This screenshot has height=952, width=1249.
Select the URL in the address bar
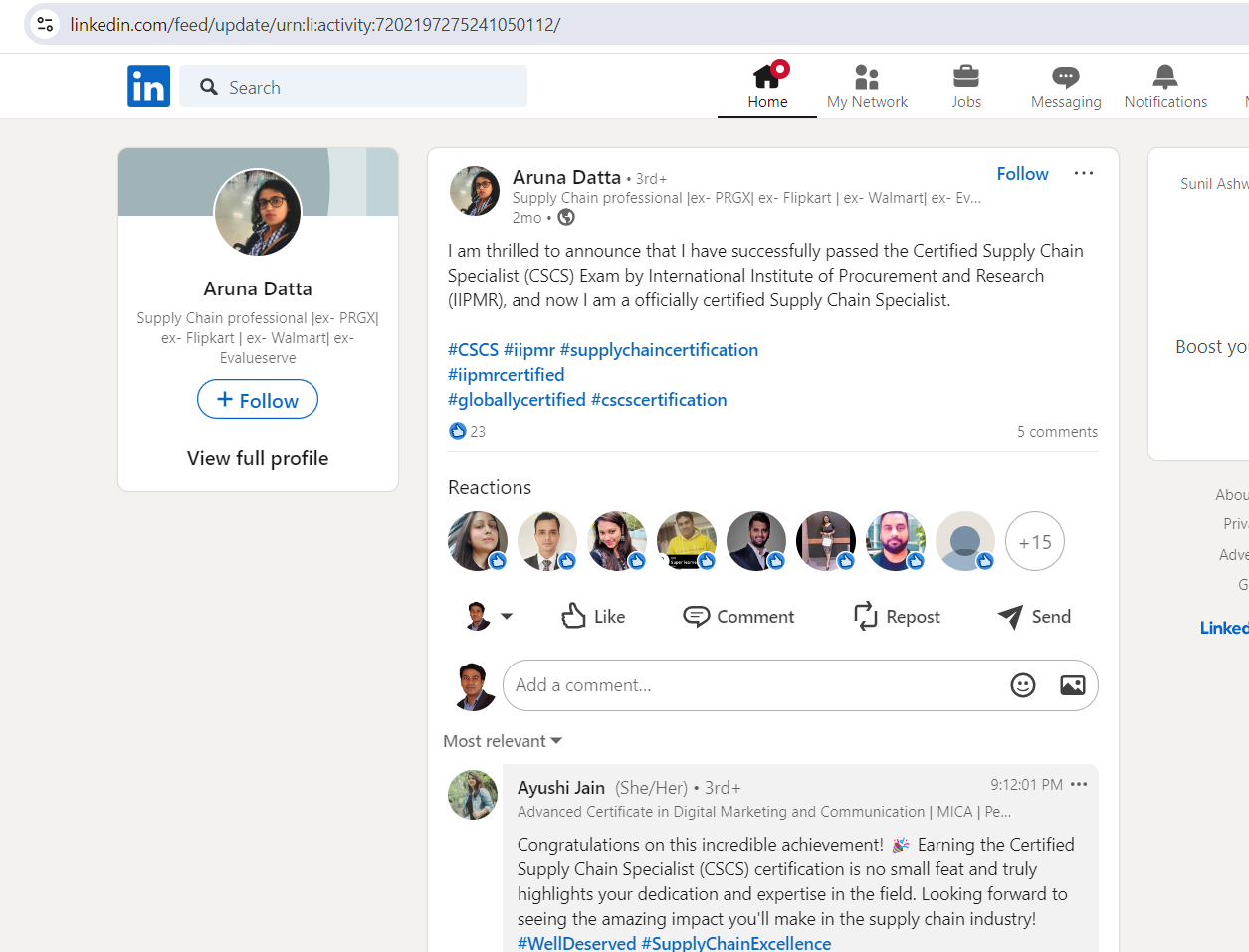(315, 24)
